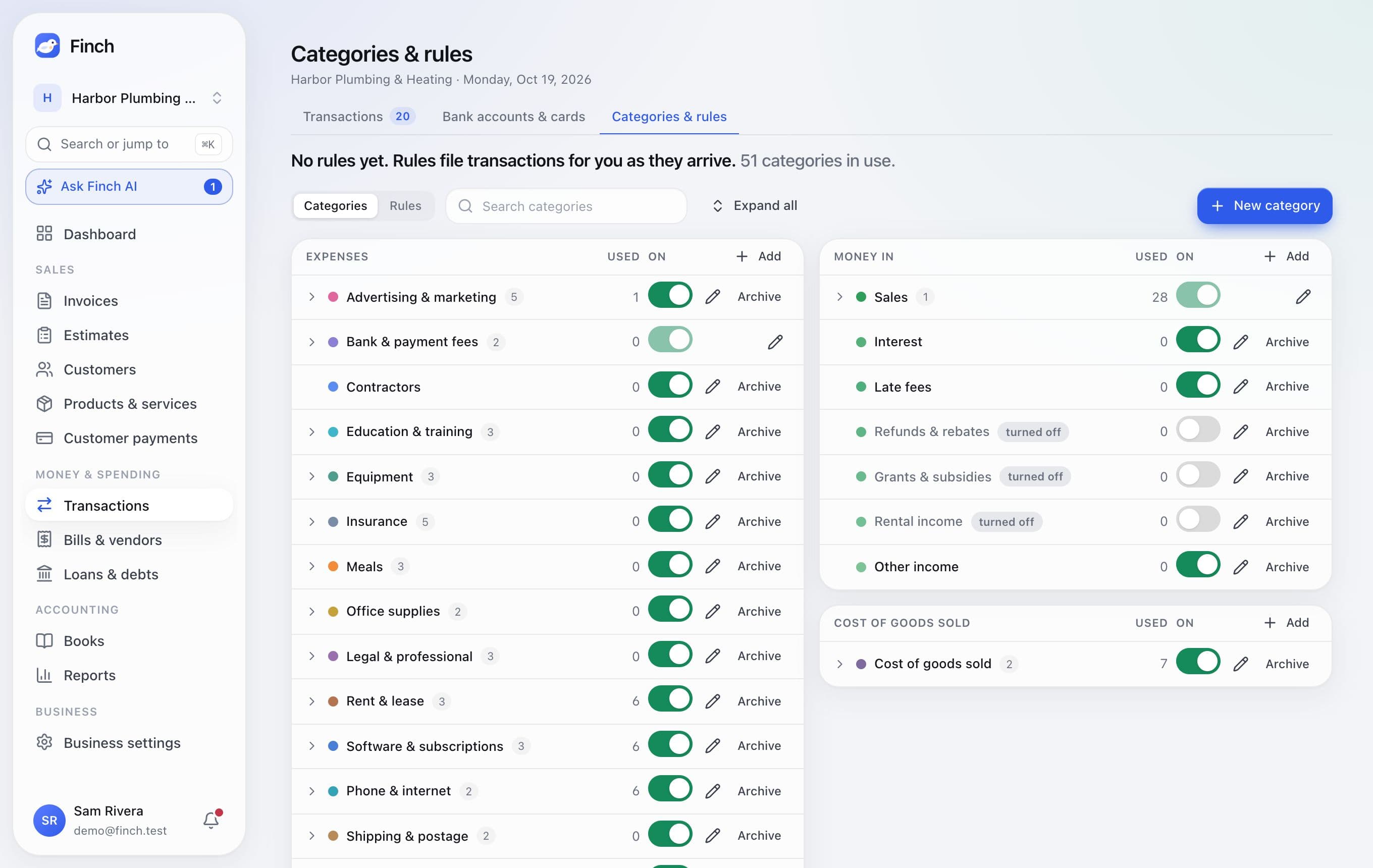Toggle off Contractors category
Screen dimensions: 1373x868
point(670,385)
